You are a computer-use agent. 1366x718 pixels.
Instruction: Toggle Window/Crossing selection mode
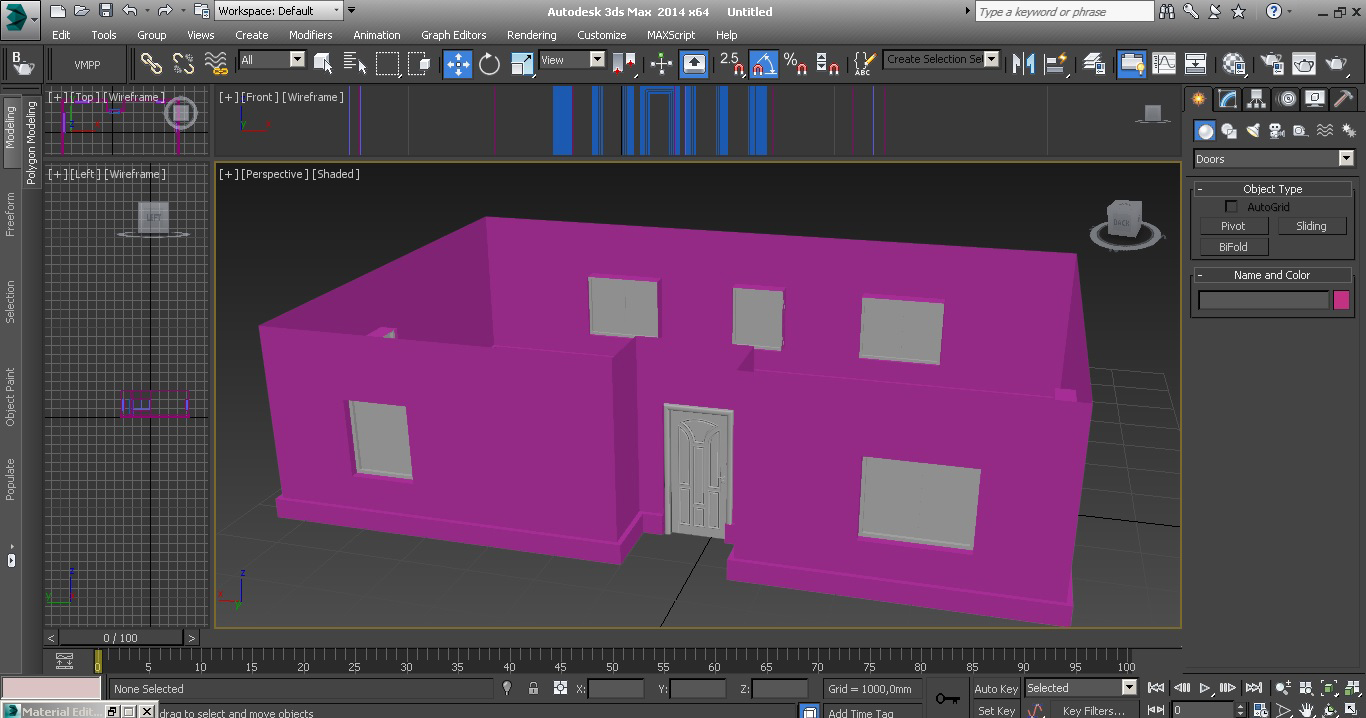click(x=419, y=64)
